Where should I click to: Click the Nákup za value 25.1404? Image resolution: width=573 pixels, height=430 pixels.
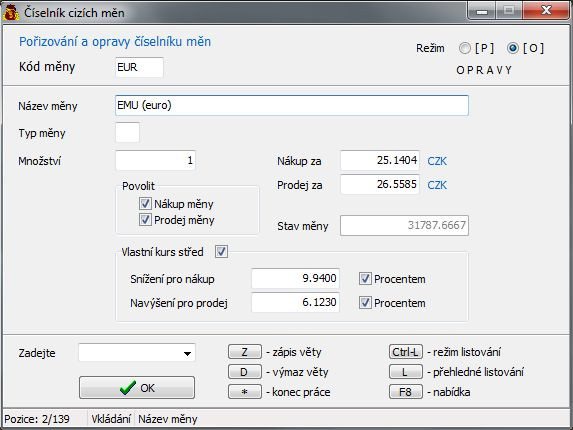point(380,160)
